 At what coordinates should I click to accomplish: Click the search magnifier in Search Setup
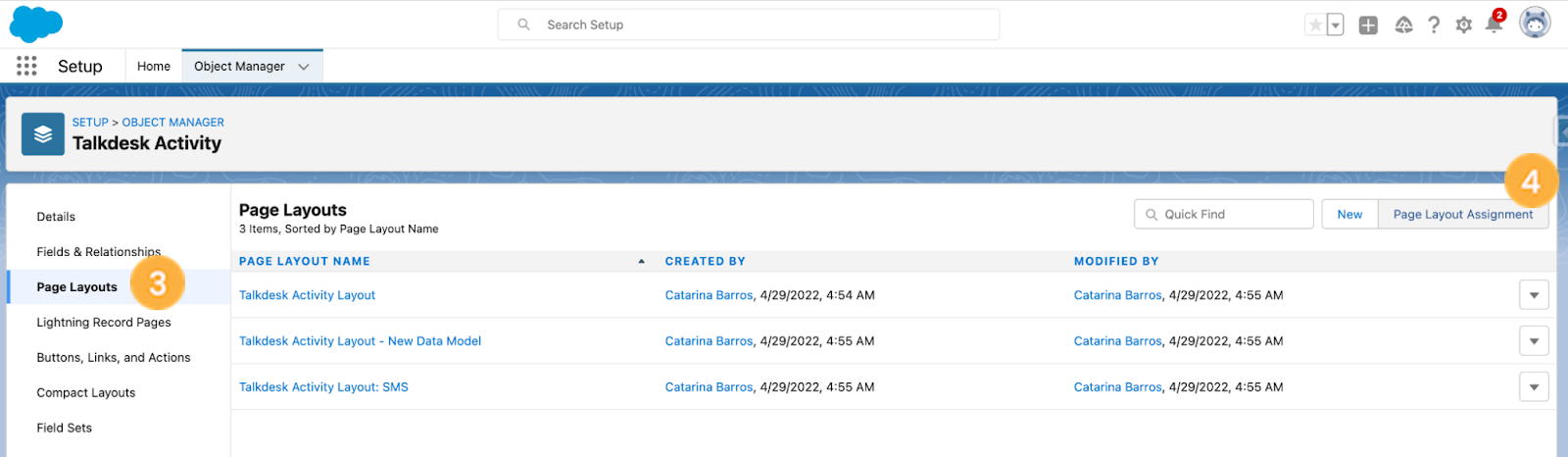coord(524,25)
